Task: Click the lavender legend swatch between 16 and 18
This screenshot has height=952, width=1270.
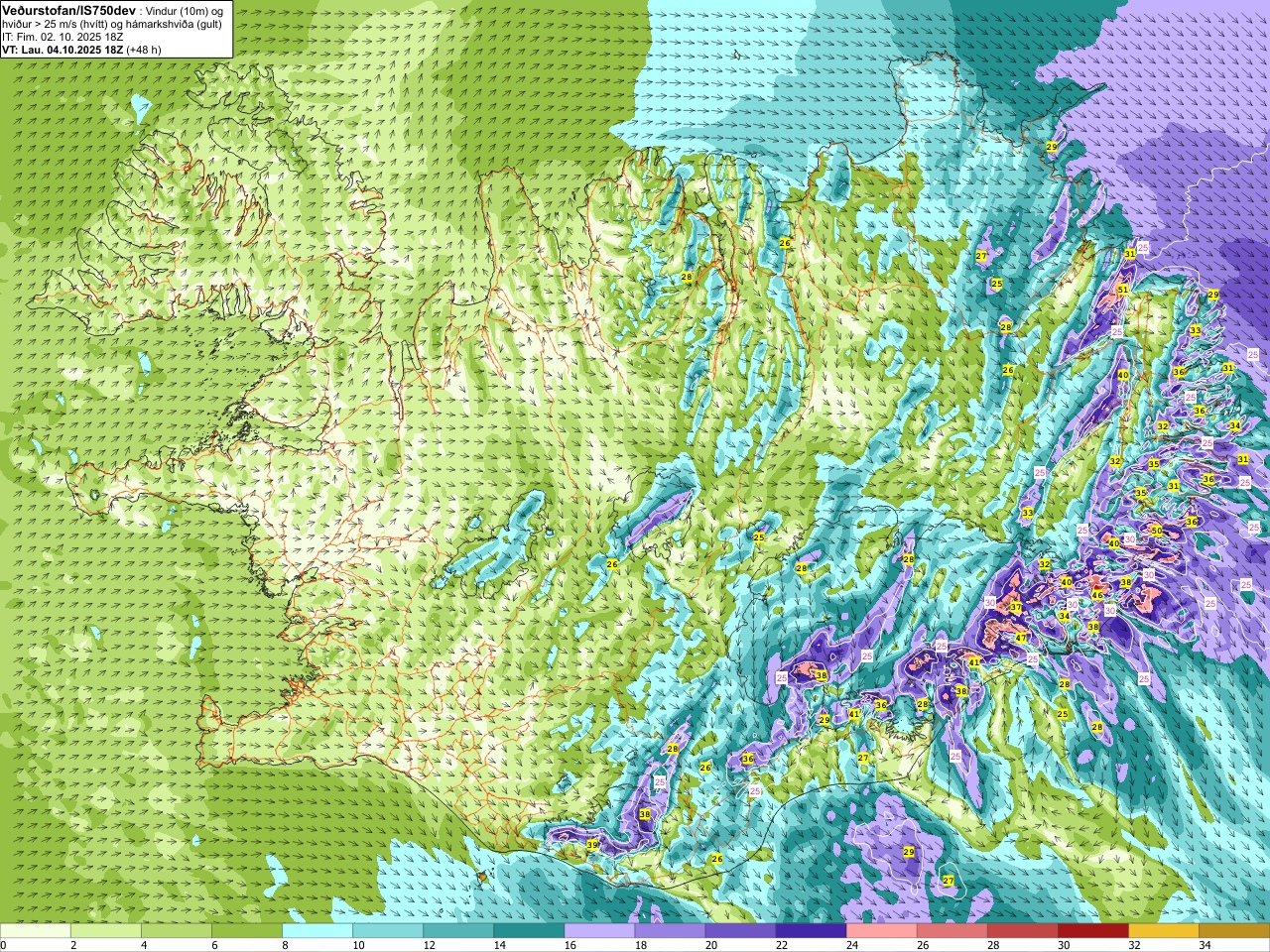Action: 599,931
